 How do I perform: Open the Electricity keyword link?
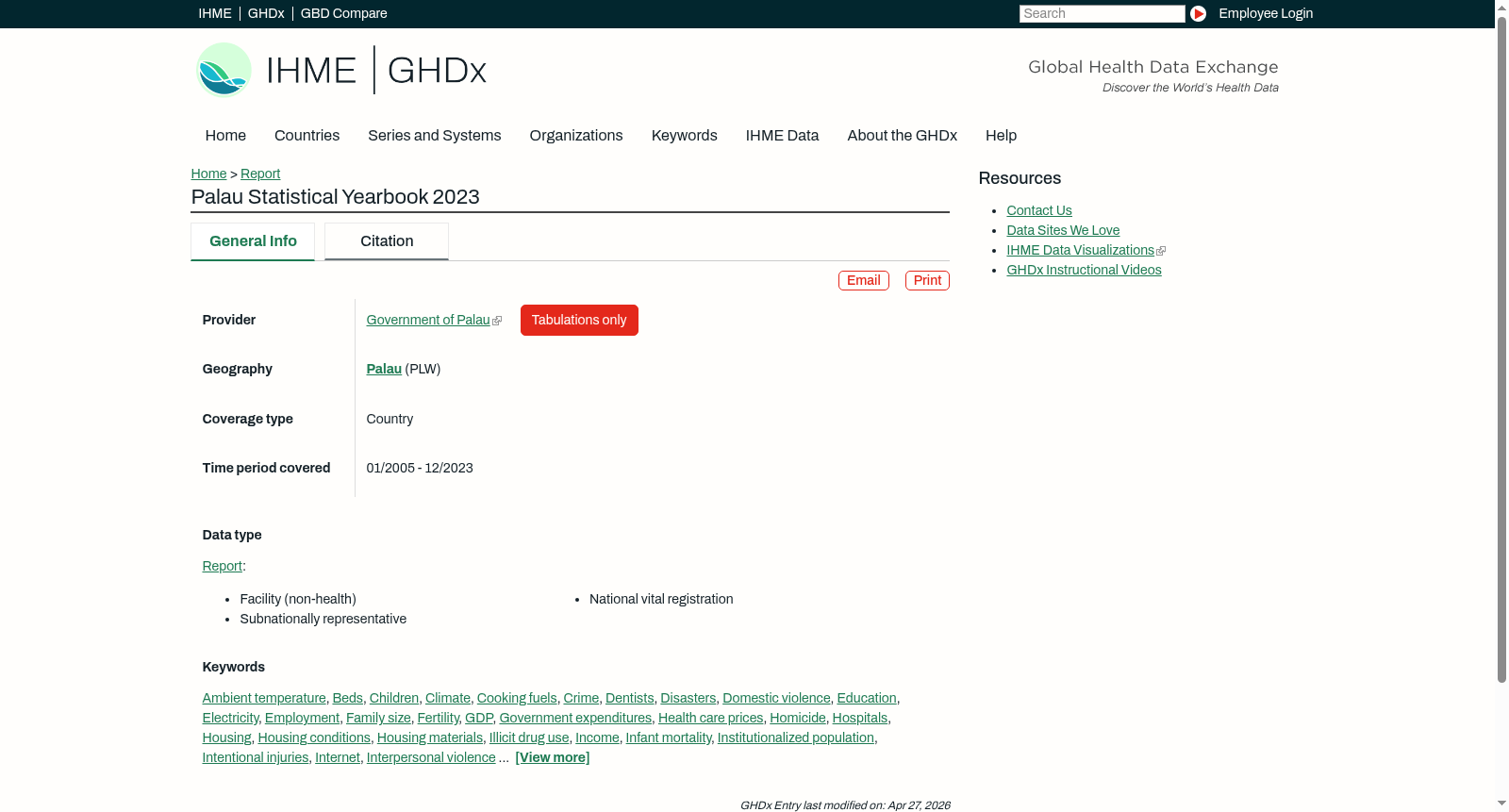(x=230, y=718)
